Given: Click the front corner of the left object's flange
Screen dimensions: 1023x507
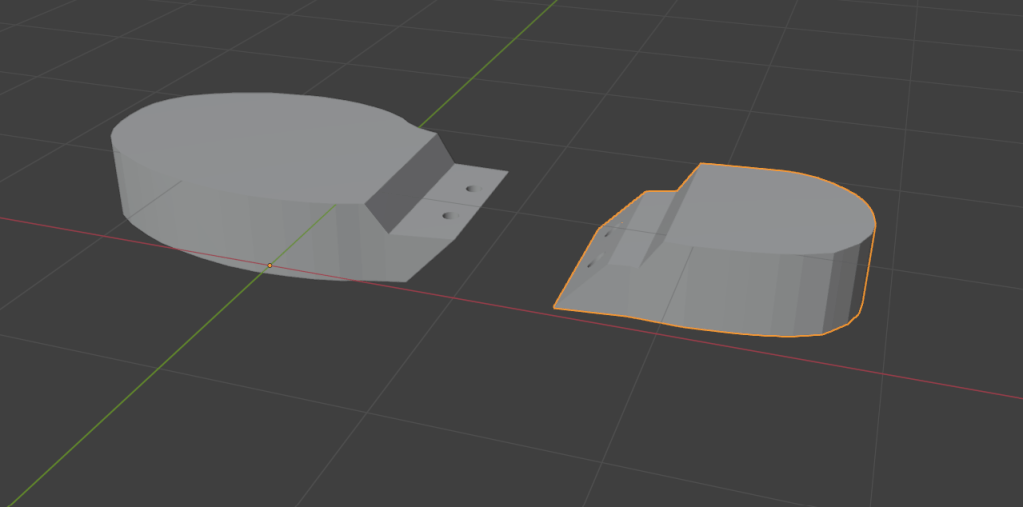Looking at the screenshot, I should [x=404, y=280].
